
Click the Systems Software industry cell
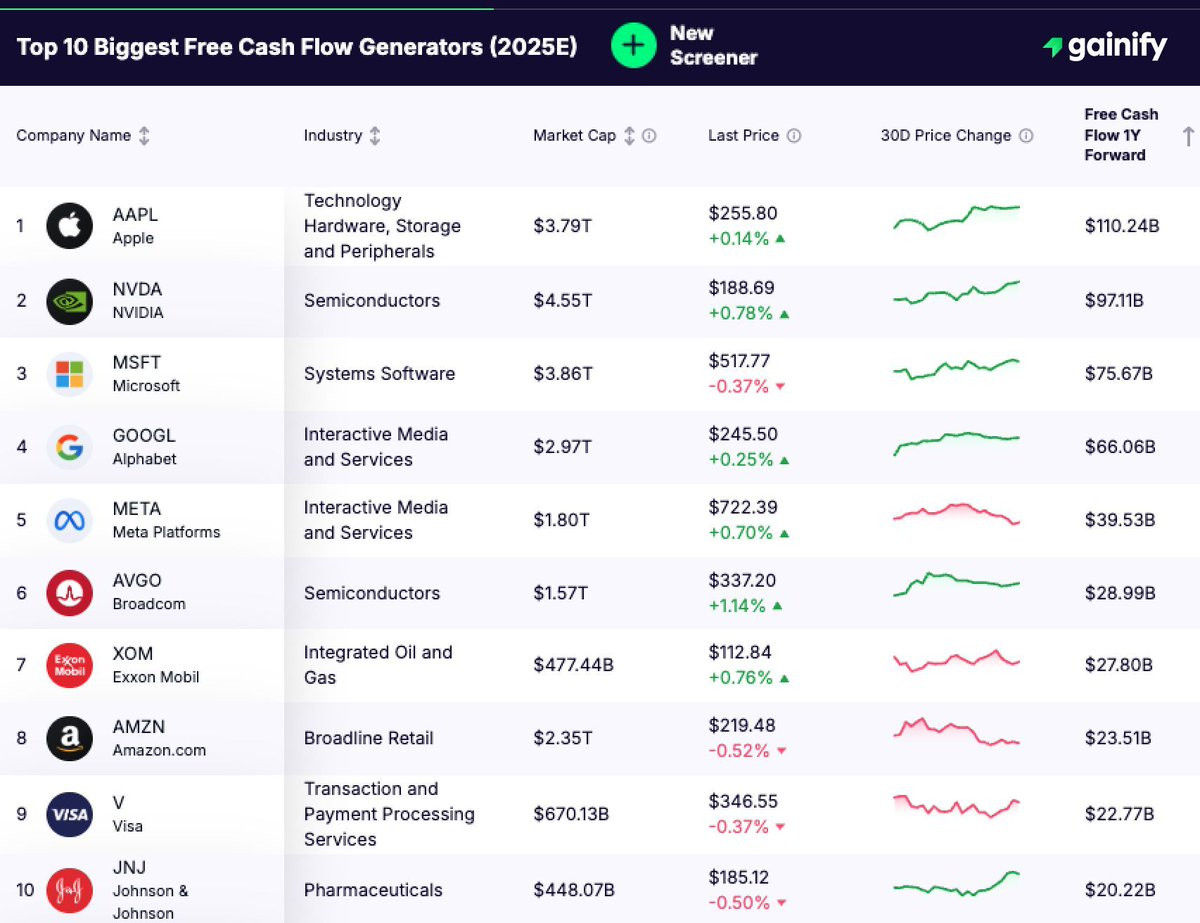pyautogui.click(x=379, y=374)
